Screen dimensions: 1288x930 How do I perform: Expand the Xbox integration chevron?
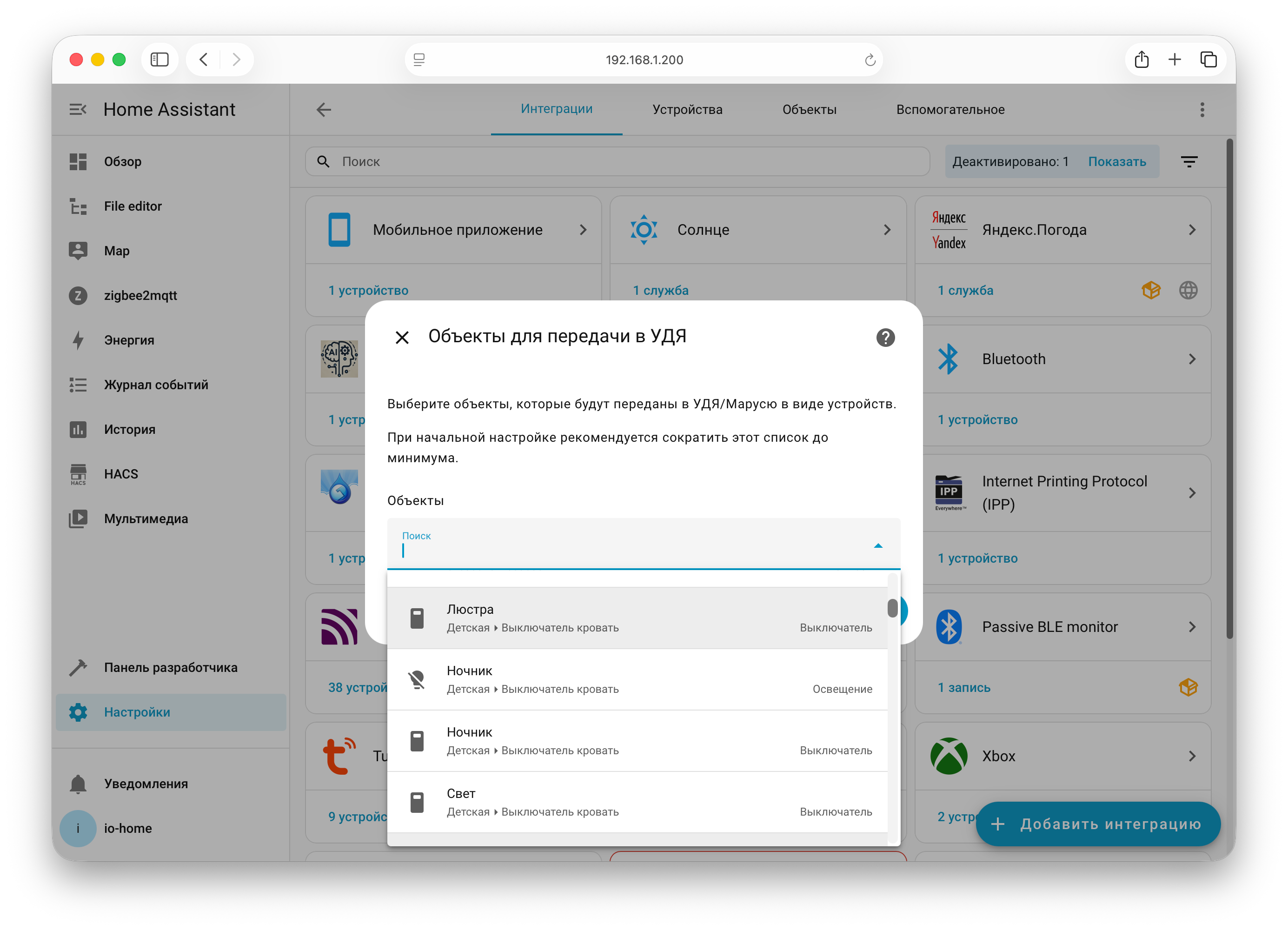point(1192,756)
